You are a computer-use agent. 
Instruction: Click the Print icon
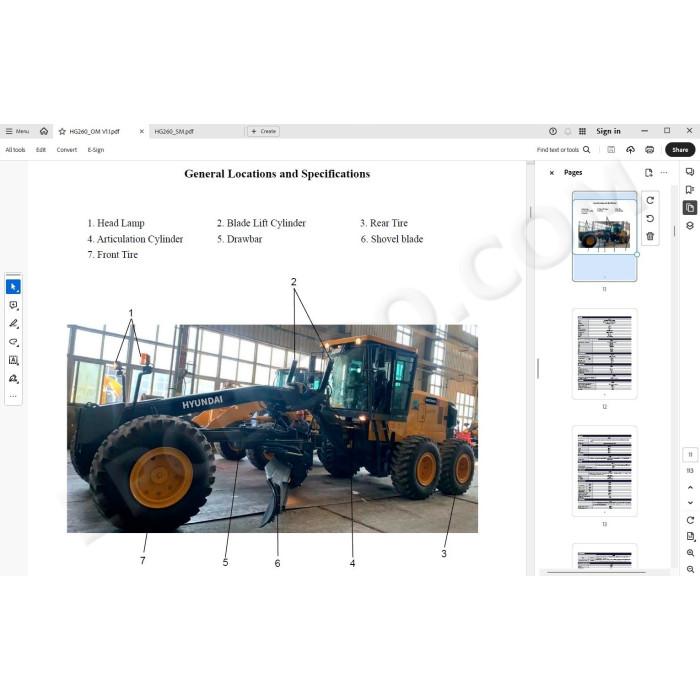pos(650,150)
